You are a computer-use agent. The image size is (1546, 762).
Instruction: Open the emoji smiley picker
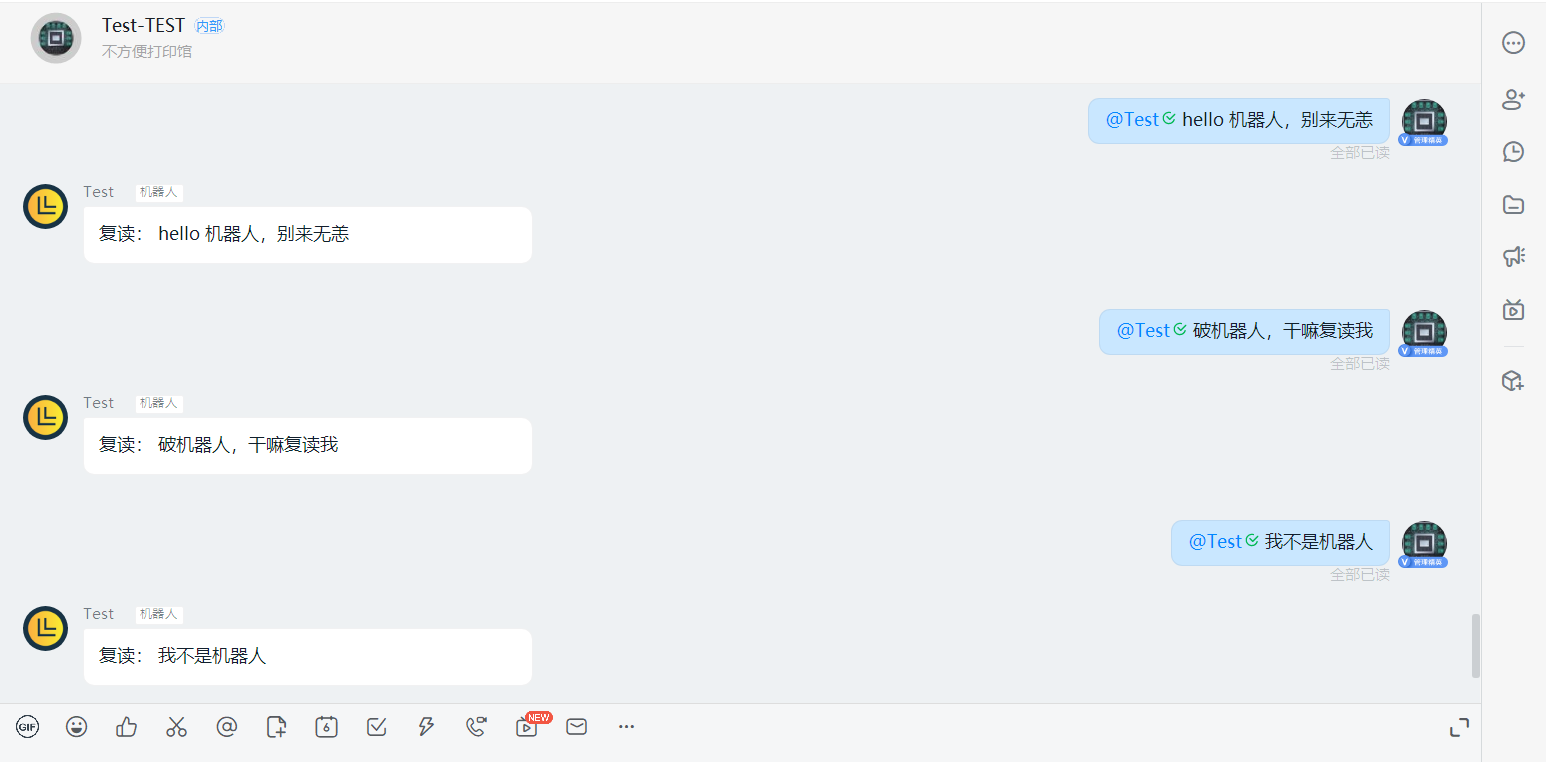click(76, 727)
